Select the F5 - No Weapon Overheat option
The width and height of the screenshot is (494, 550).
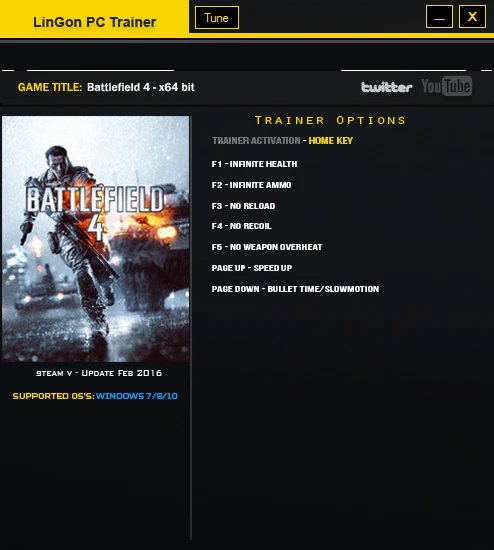pos(267,247)
